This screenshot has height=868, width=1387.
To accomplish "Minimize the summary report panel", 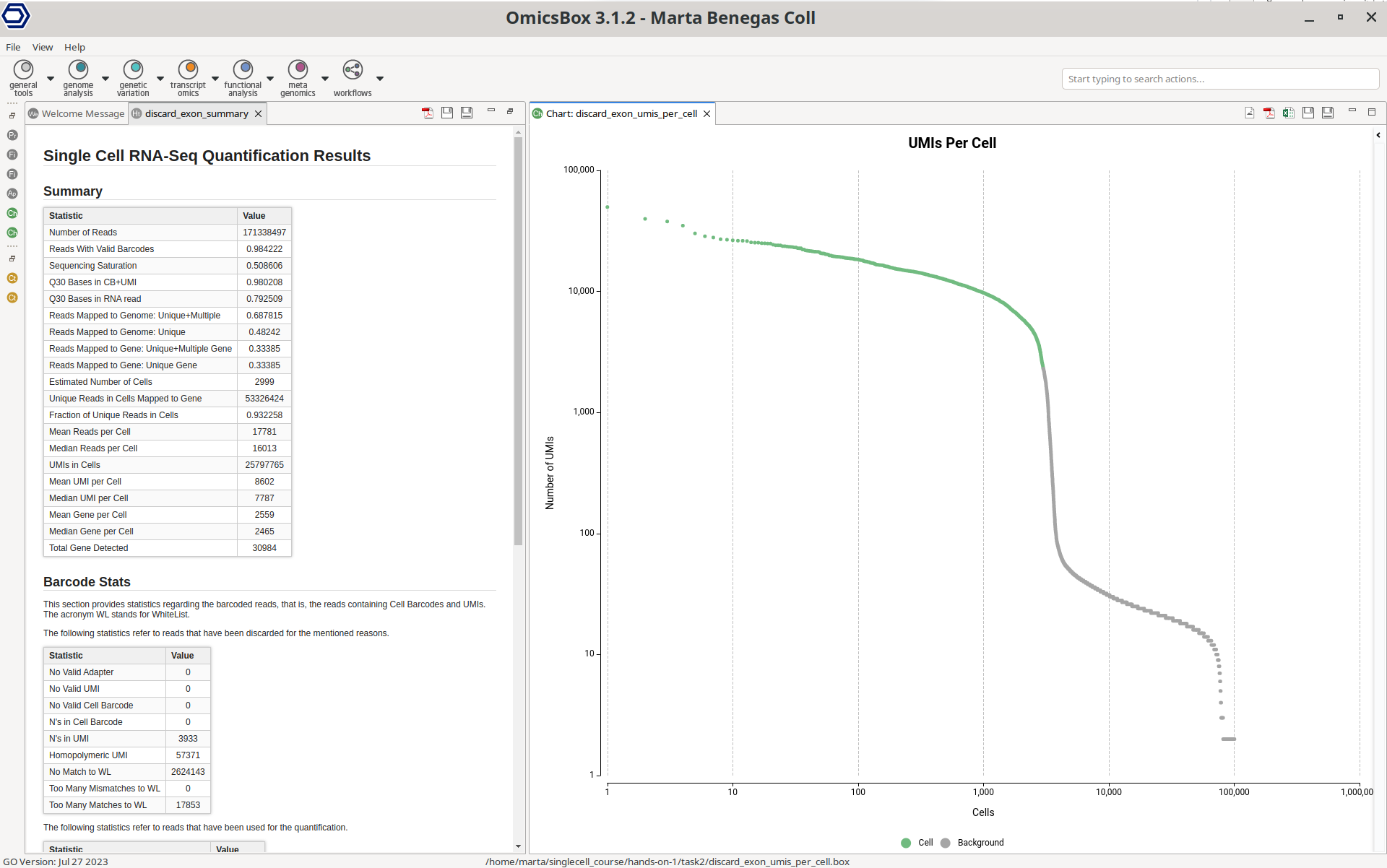I will click(x=491, y=110).
